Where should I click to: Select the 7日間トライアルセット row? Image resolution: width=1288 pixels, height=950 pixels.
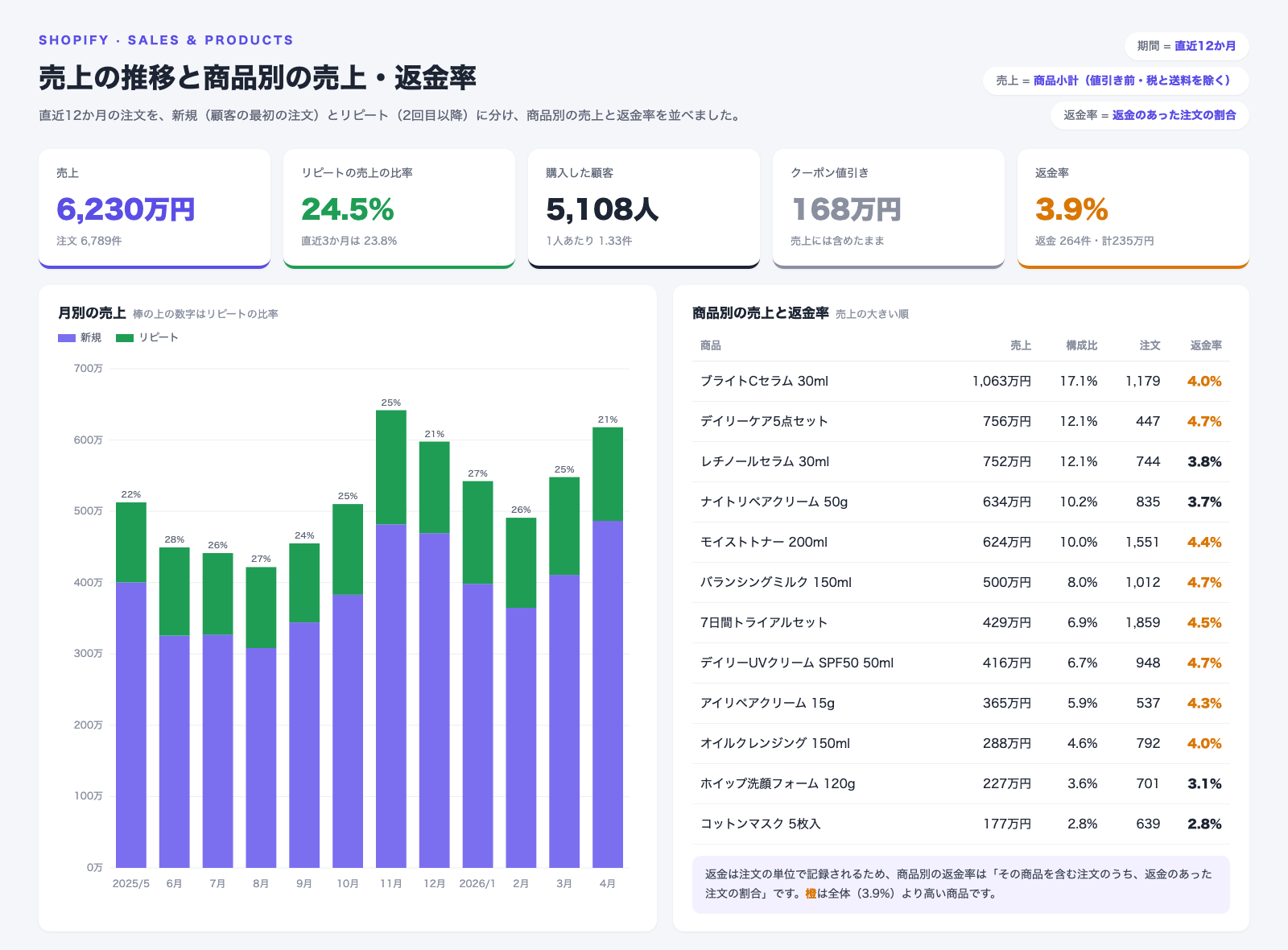coord(961,623)
